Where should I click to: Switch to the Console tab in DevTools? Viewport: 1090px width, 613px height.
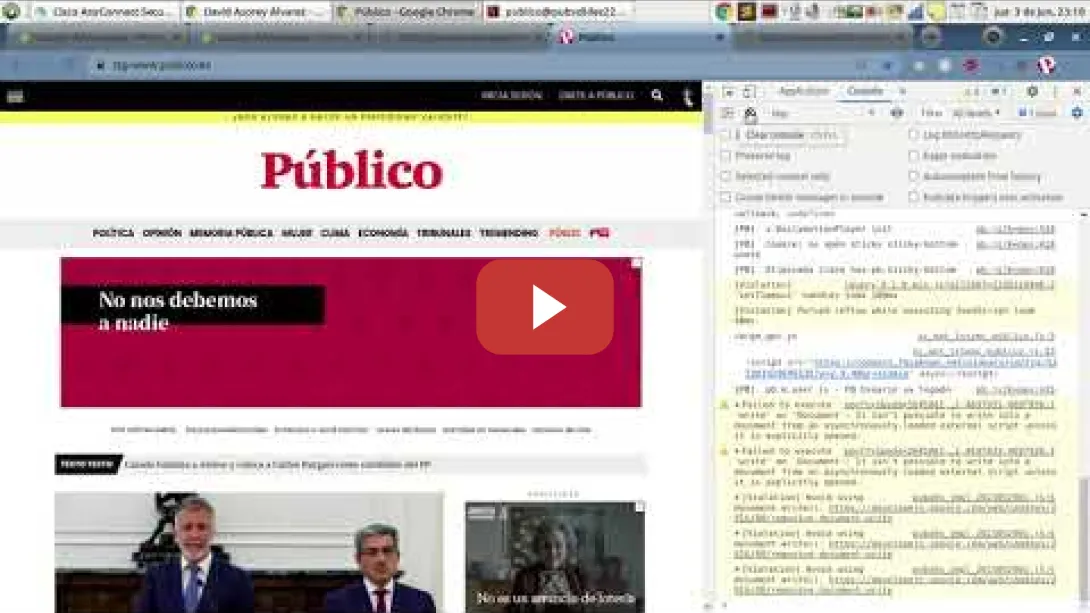[x=865, y=91]
